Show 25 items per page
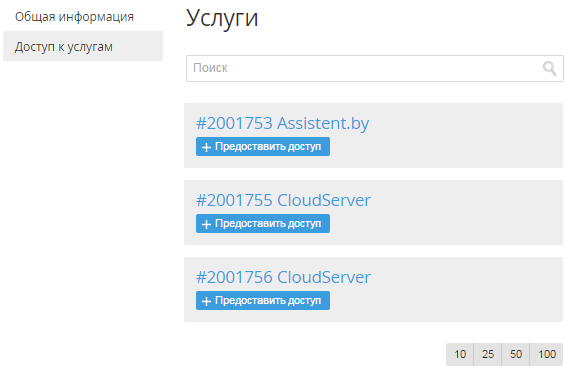Screen dimensions: 566x368 coord(488,354)
